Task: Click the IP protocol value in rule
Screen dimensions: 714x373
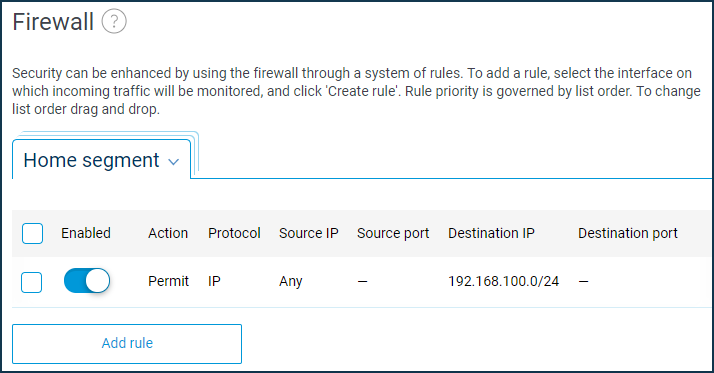Action: [214, 281]
